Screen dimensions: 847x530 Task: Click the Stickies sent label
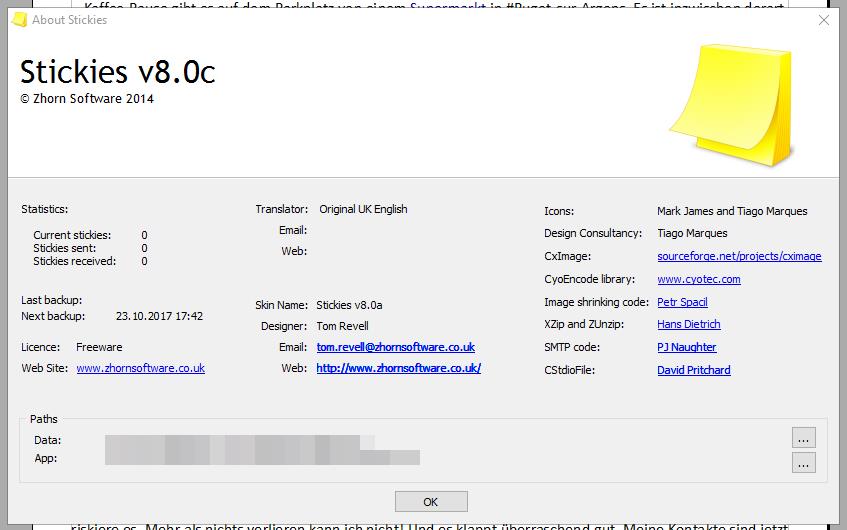point(64,248)
